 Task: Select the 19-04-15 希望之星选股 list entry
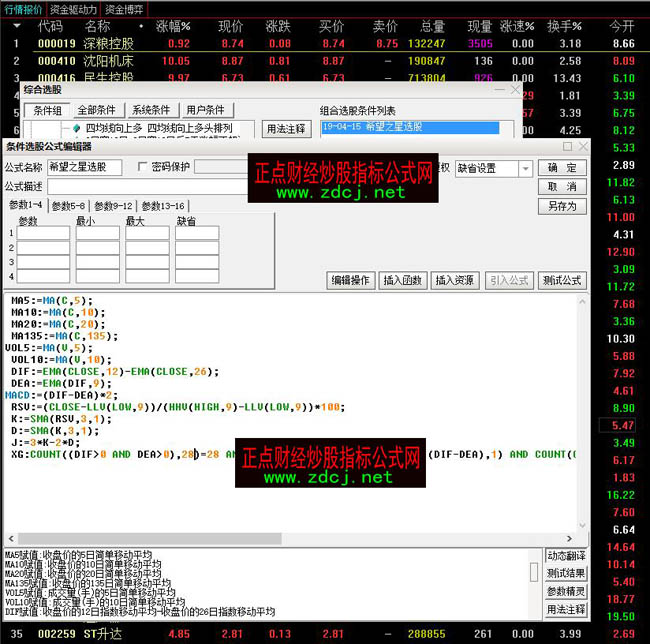point(410,128)
